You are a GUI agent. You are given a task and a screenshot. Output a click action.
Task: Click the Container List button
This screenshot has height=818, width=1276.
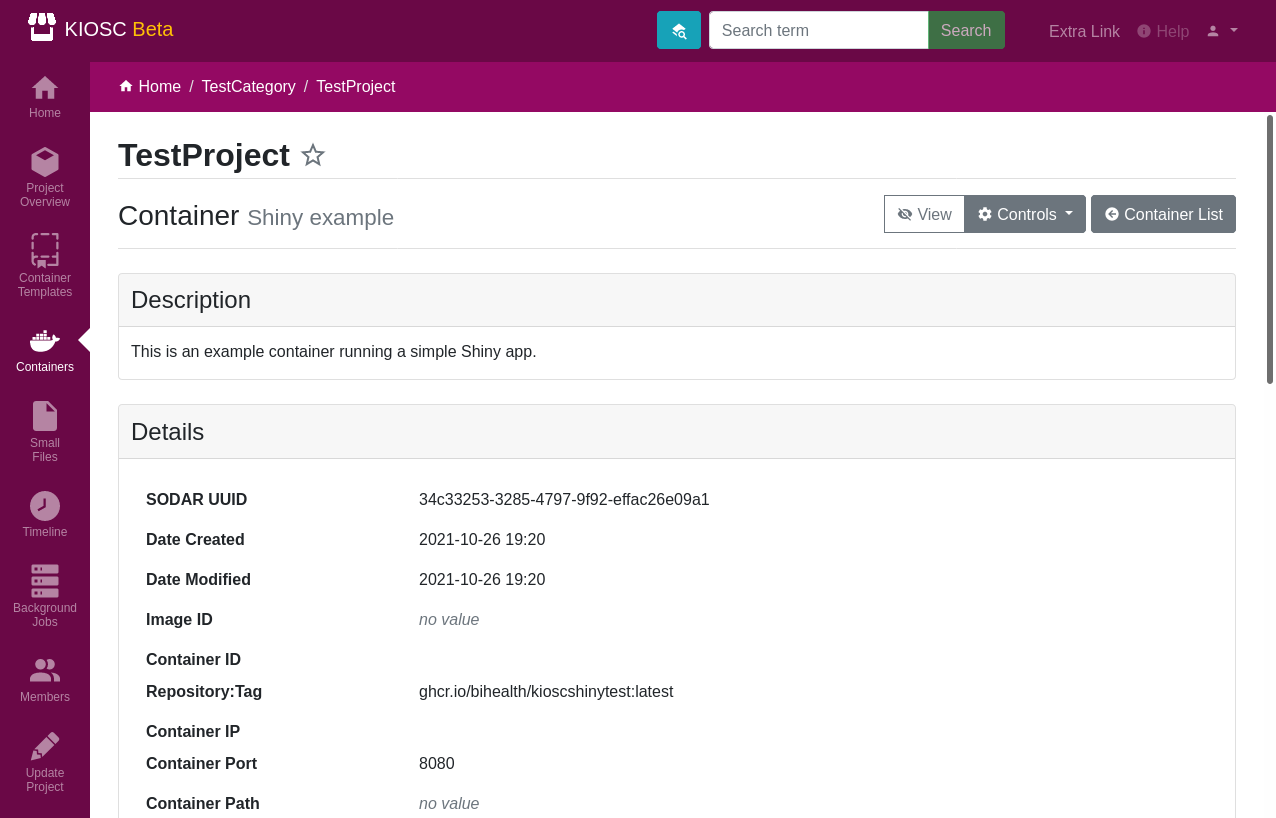click(1163, 214)
